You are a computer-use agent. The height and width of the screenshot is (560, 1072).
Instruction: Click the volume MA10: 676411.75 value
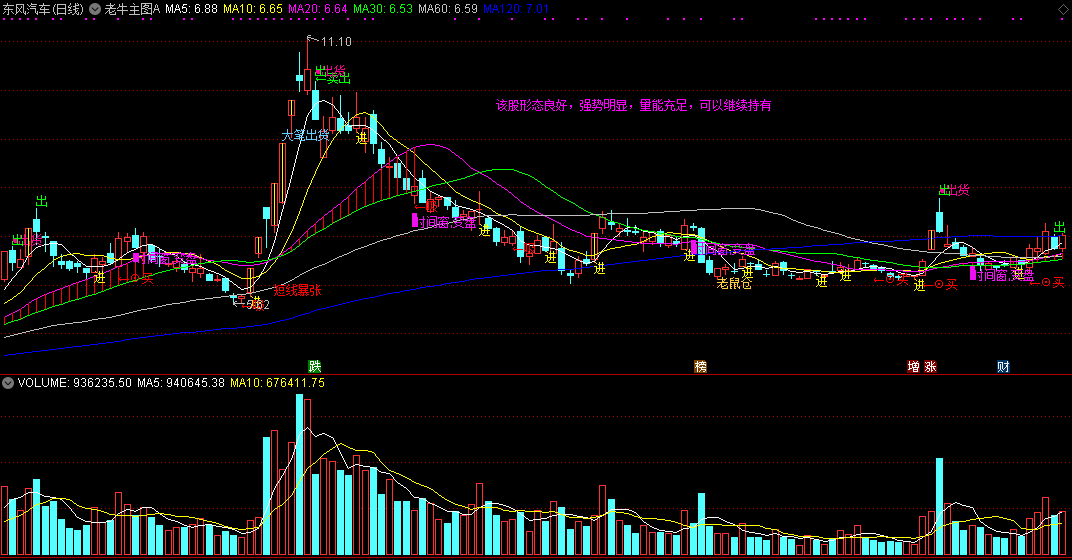(277, 383)
